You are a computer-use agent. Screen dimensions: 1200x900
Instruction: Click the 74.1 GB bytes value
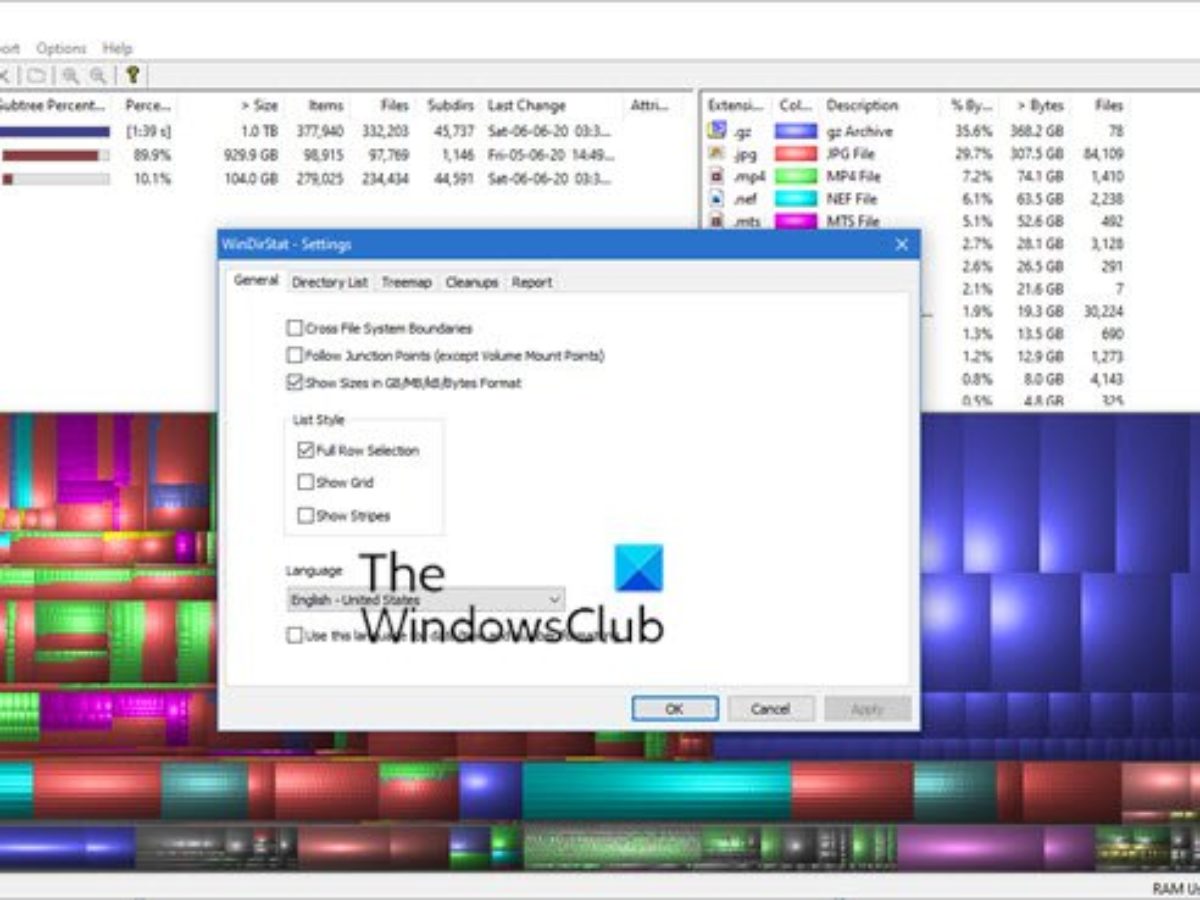pyautogui.click(x=1042, y=176)
